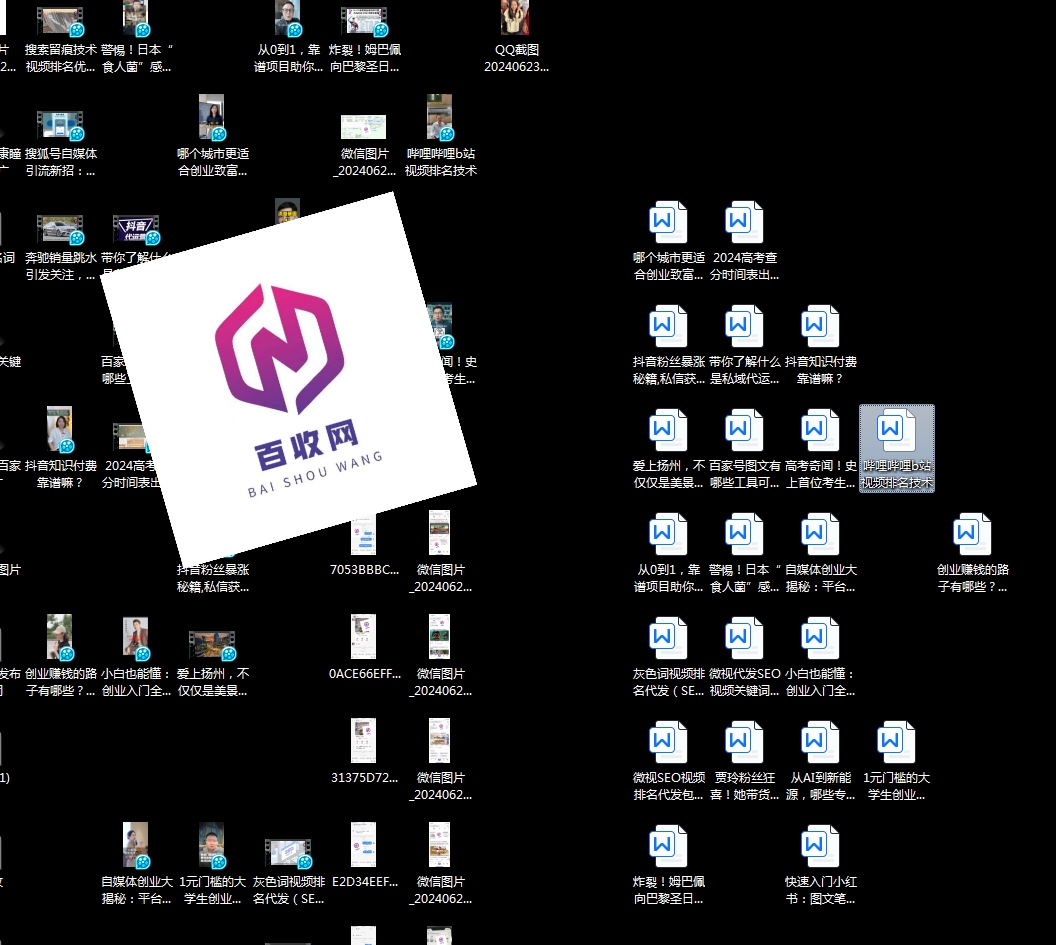
Task: Select the 爱上扬州 video file
Action: [x=212, y=663]
